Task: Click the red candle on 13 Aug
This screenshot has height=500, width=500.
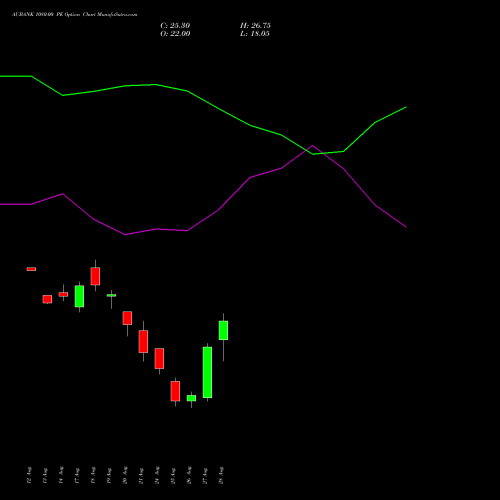Action: point(47,299)
